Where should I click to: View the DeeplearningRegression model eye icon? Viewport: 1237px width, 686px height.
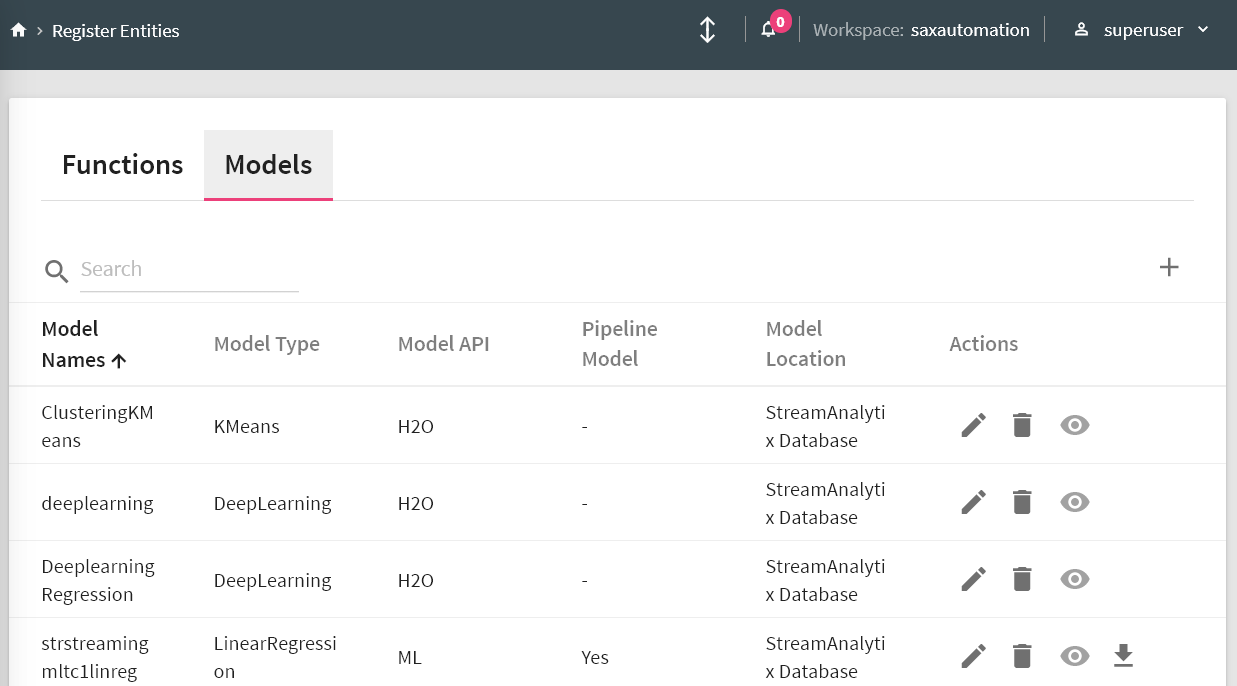click(x=1074, y=579)
